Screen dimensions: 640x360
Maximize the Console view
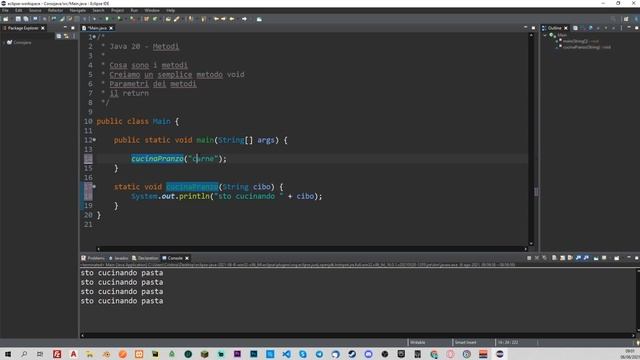click(x=636, y=258)
